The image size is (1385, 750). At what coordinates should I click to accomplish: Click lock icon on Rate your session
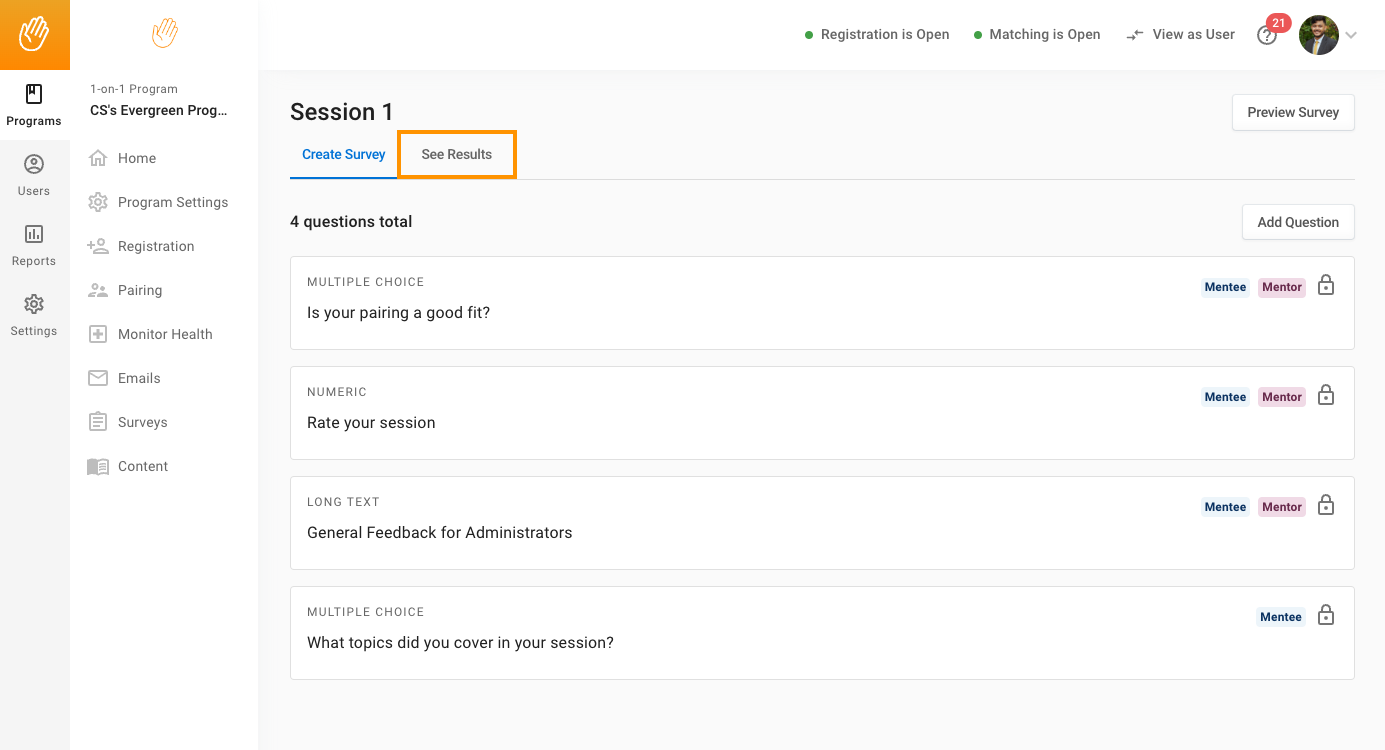pos(1326,395)
